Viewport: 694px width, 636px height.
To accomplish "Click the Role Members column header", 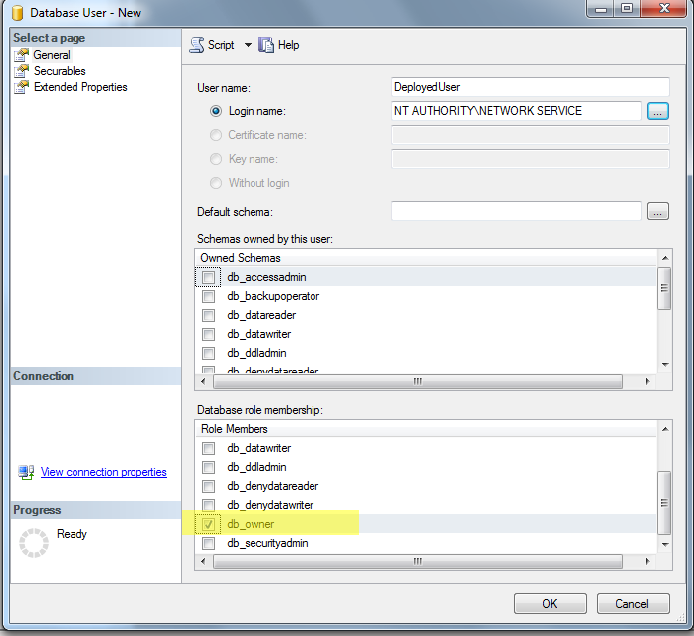I will click(426, 429).
